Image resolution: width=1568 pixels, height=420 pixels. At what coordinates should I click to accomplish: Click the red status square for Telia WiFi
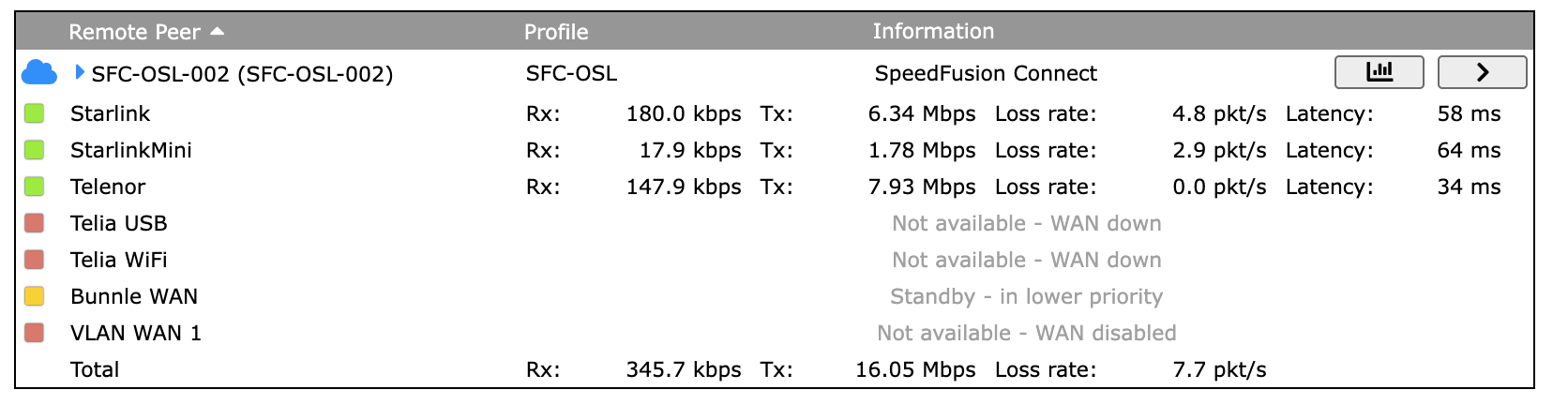point(35,260)
